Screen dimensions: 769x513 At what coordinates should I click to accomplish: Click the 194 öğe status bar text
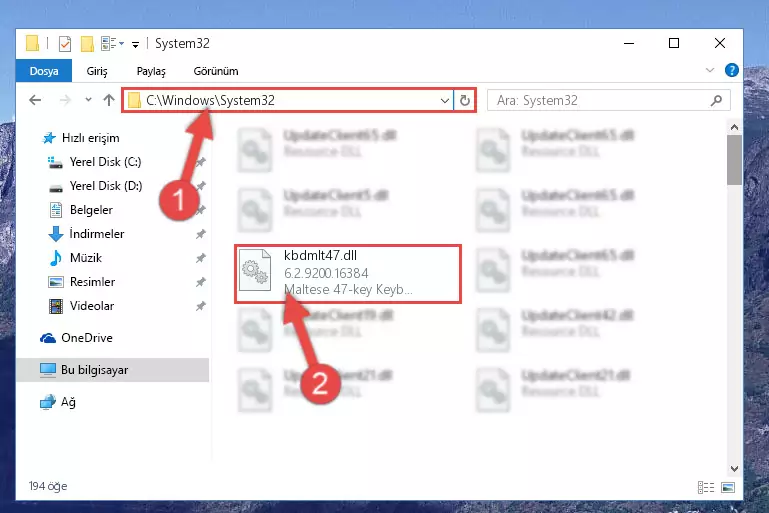tap(48, 486)
